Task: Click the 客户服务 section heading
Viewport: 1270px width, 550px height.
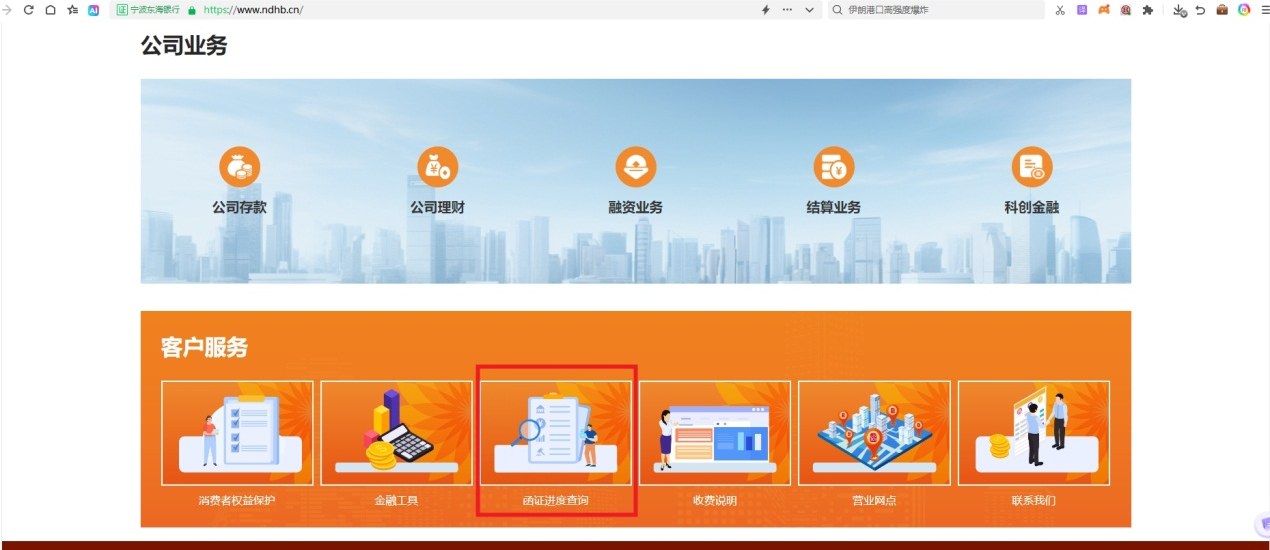Action: (204, 348)
